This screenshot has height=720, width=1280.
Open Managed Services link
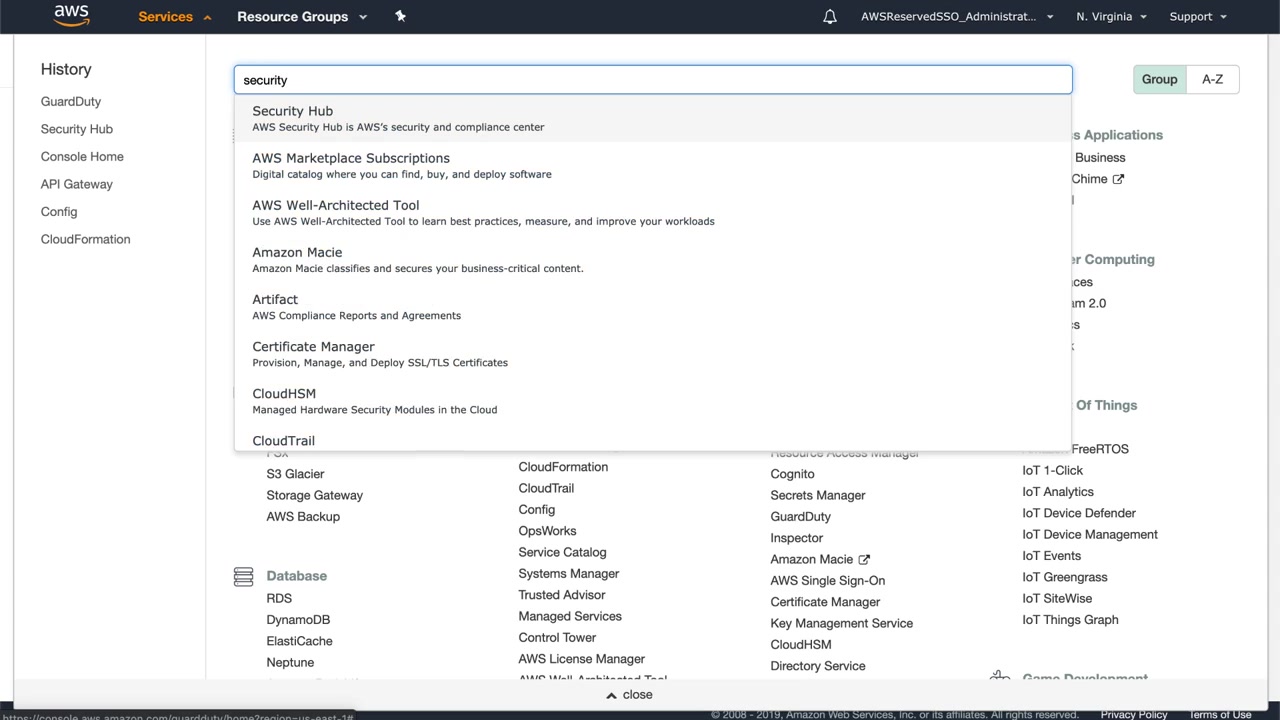pyautogui.click(x=570, y=616)
